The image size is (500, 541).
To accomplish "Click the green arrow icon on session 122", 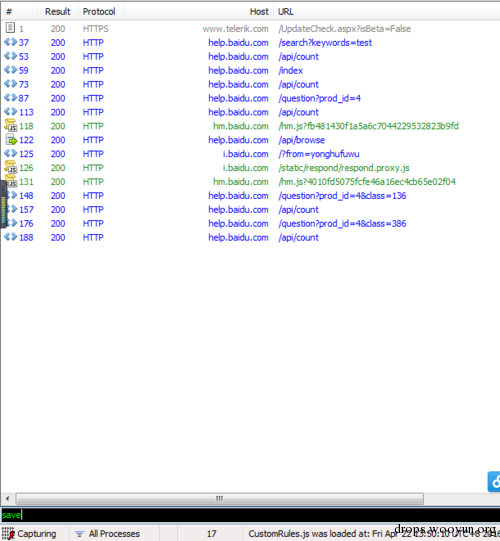I will pos(11,140).
